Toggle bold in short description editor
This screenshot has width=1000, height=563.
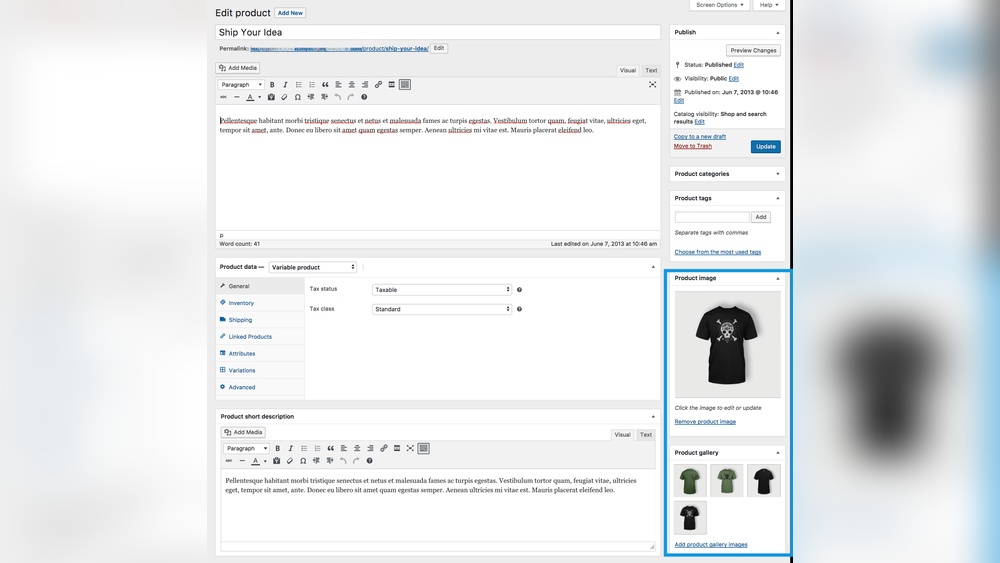pos(277,448)
